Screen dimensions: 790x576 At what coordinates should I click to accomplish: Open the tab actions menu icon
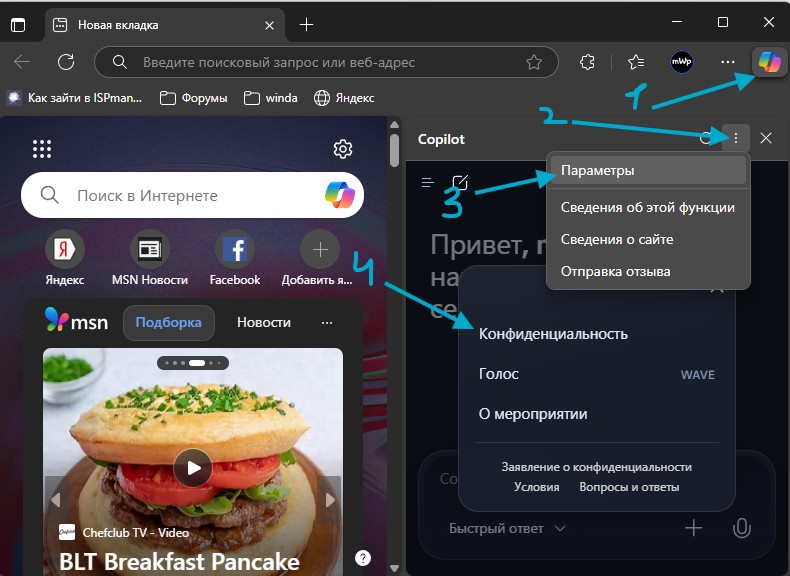(x=18, y=25)
